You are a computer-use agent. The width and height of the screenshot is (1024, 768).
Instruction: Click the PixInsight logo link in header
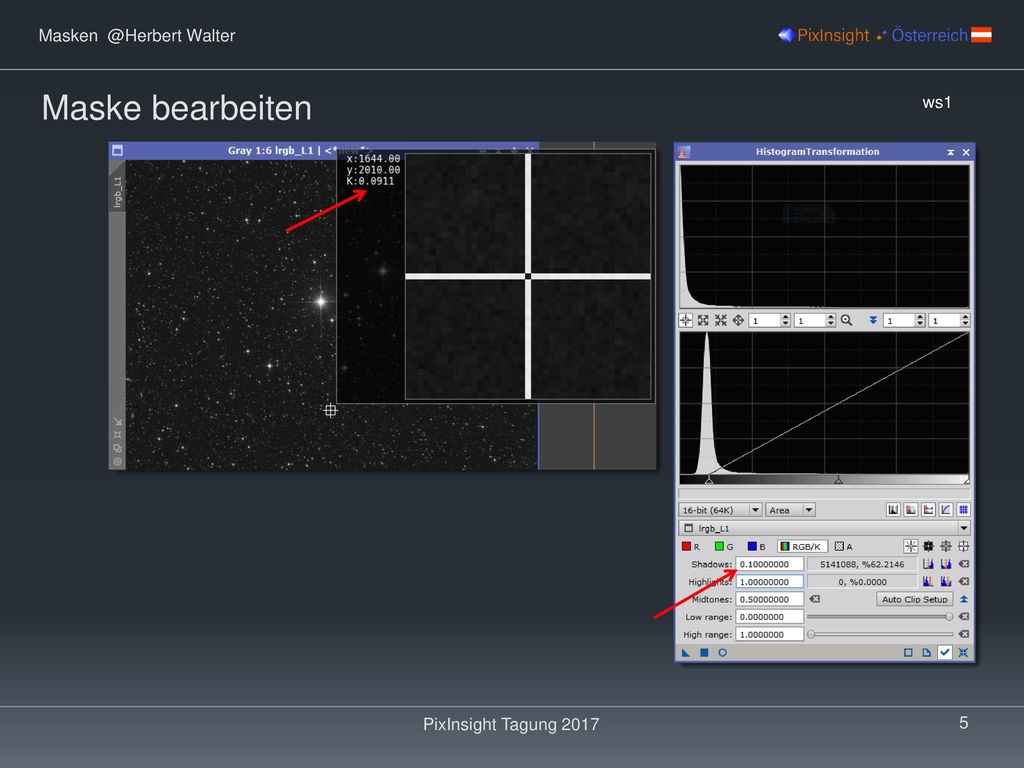824,35
